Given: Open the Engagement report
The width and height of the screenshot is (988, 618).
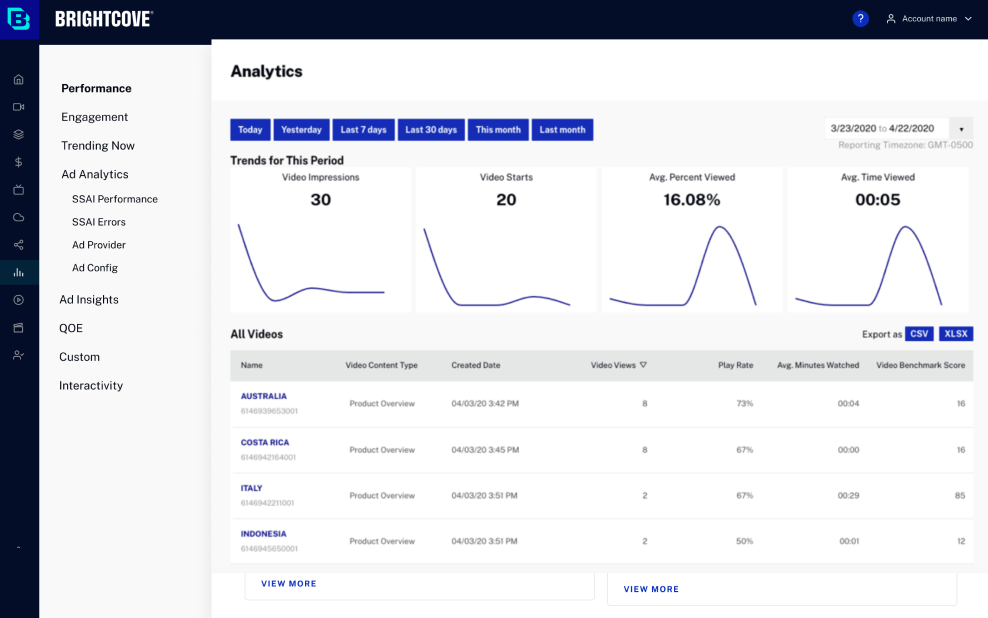Looking at the screenshot, I should [x=95, y=117].
